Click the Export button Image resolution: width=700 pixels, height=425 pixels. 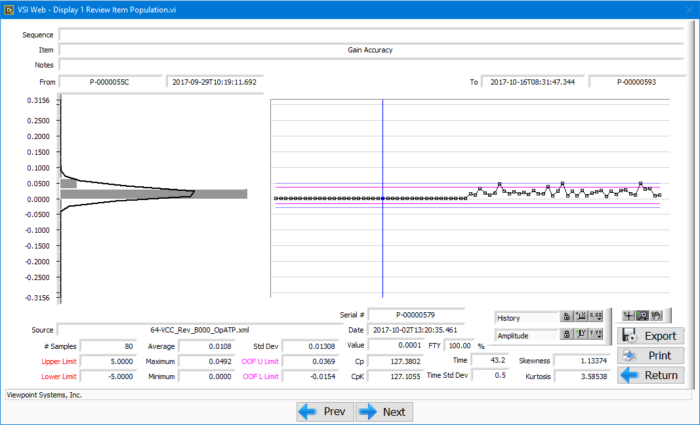[650, 336]
